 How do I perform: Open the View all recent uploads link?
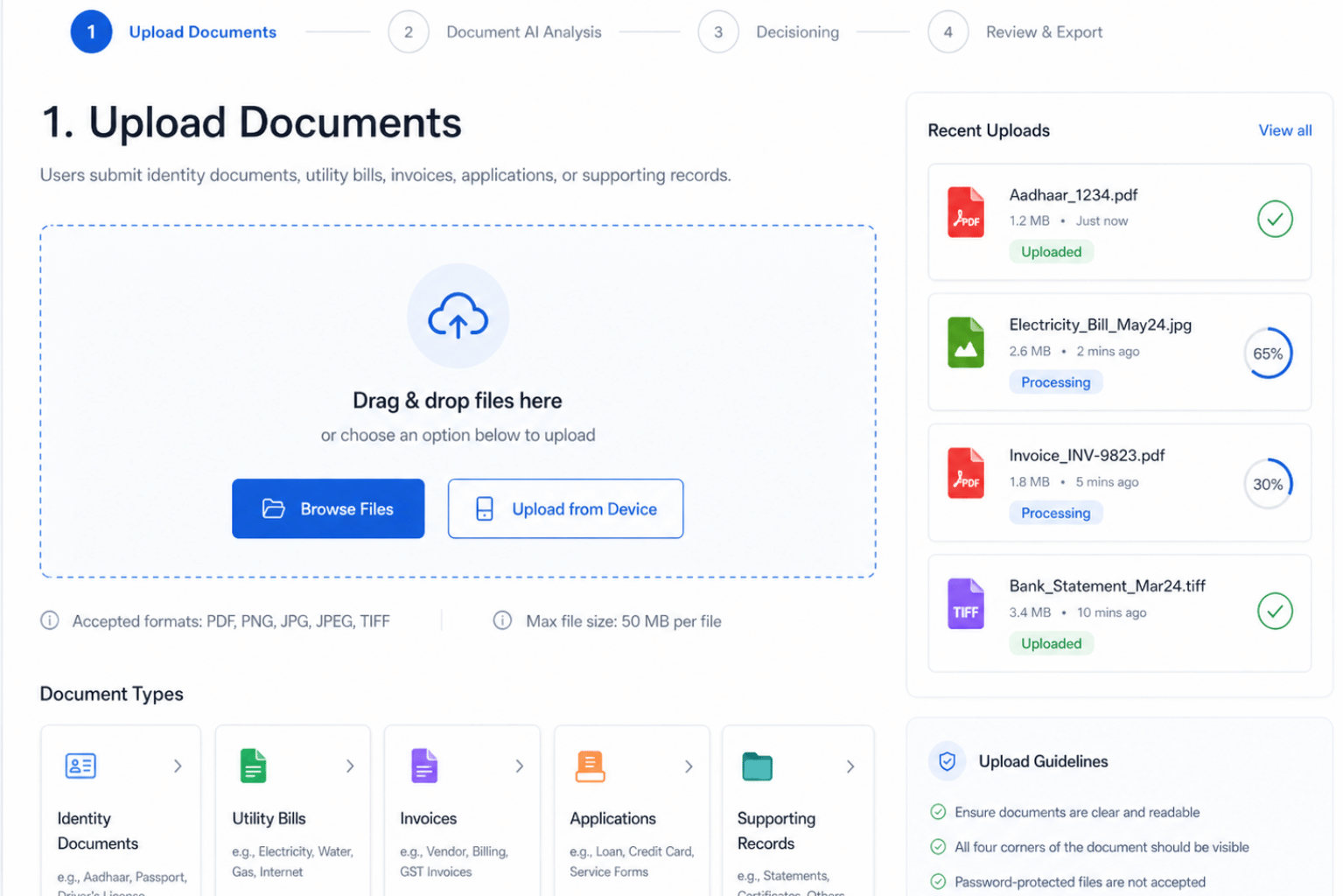pyautogui.click(x=1285, y=130)
